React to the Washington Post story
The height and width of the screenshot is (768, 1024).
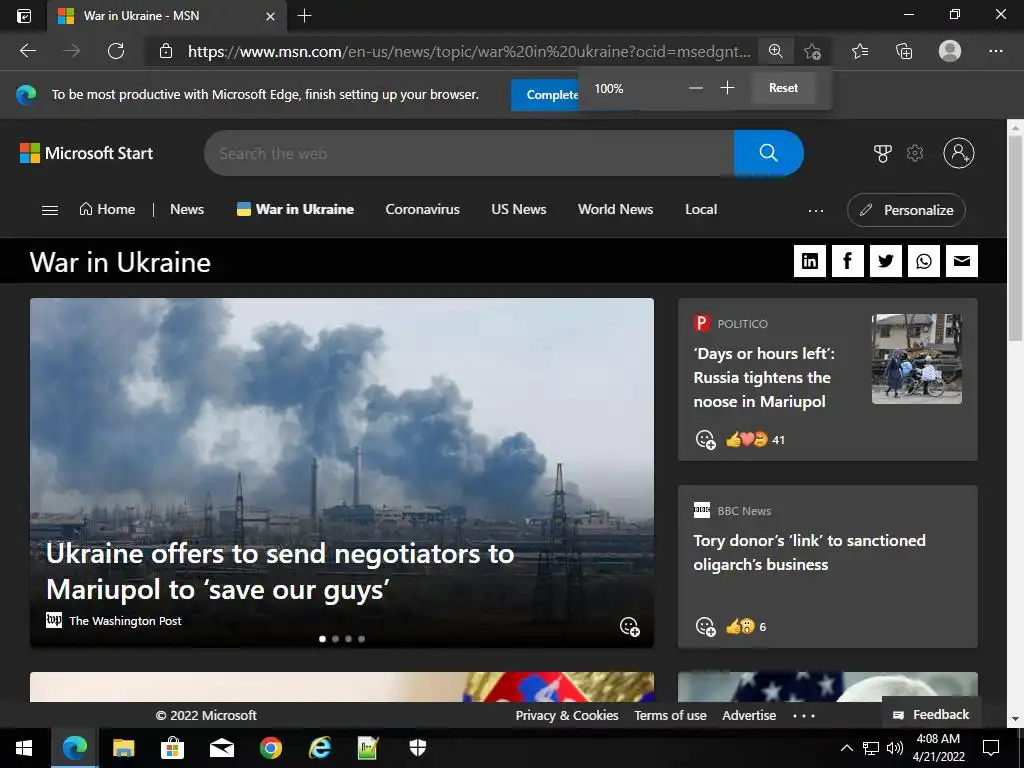pos(630,626)
